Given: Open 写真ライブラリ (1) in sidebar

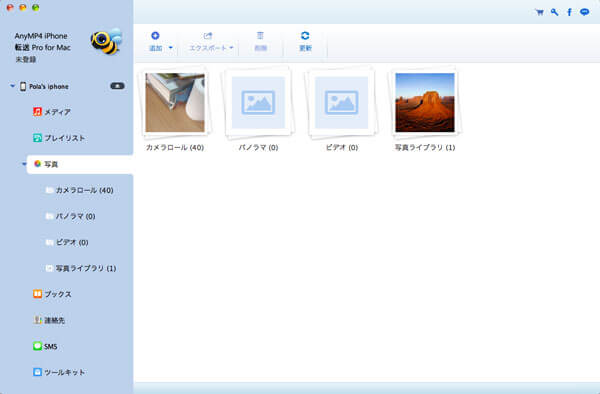Looking at the screenshot, I should click(86, 268).
